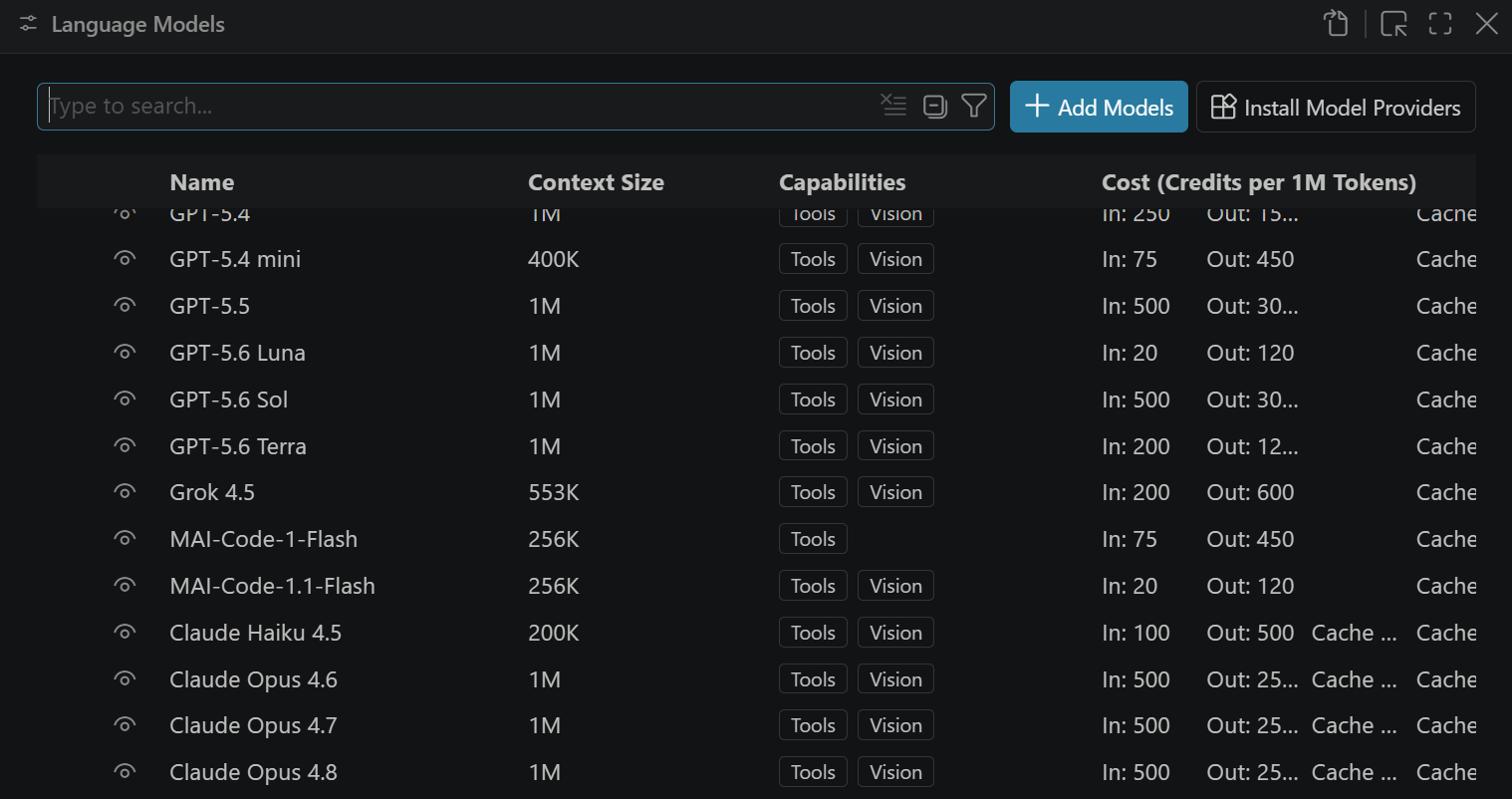Click the Tools badge for Claude Haiku 4.5
The height and width of the screenshot is (799, 1512).
click(x=813, y=633)
